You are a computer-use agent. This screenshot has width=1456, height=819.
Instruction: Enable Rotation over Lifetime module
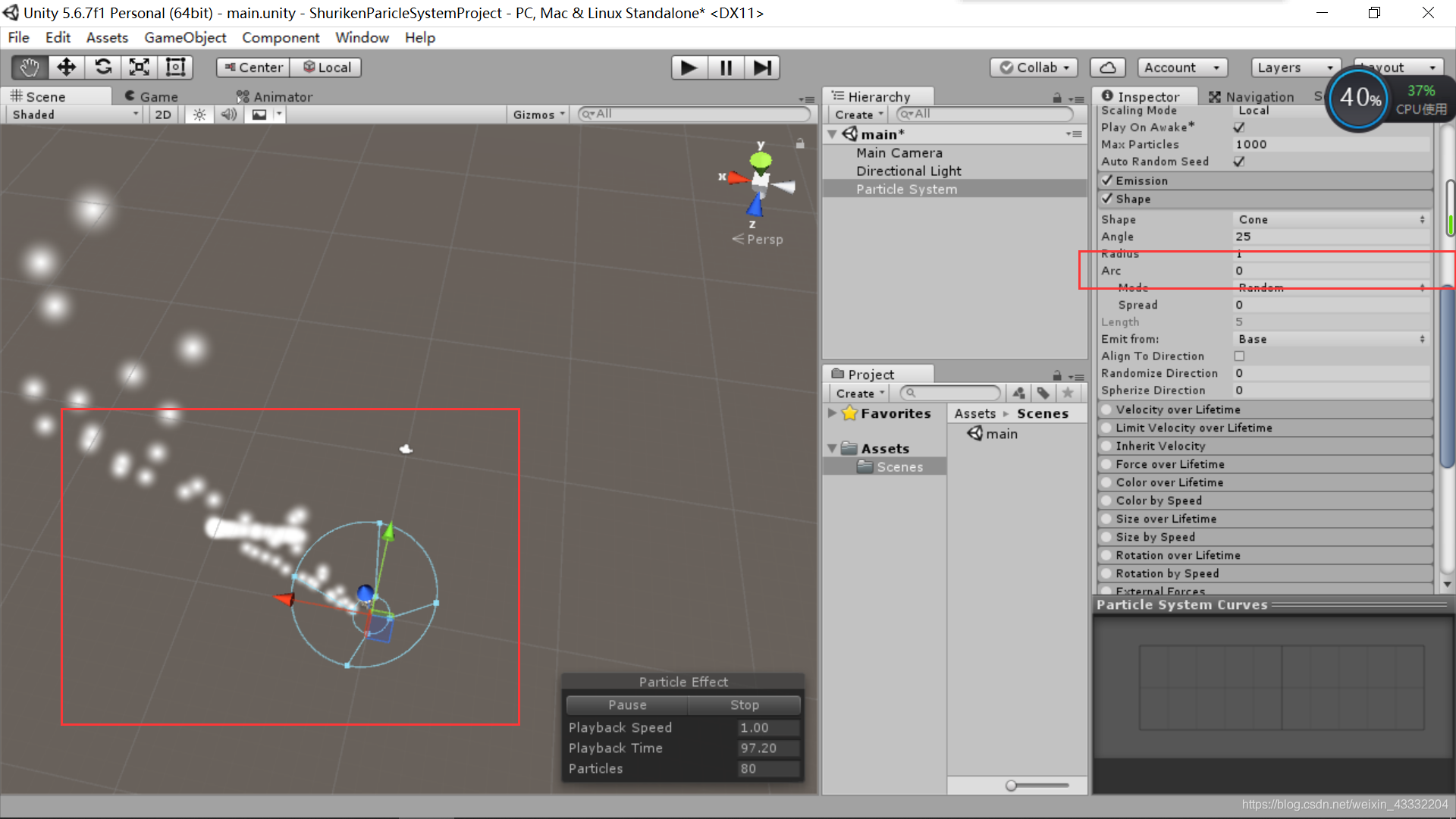[1107, 555]
